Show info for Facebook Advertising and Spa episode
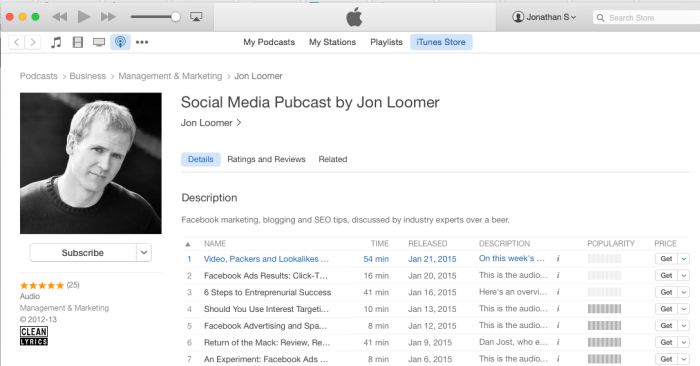This screenshot has width=700, height=366. click(x=558, y=325)
